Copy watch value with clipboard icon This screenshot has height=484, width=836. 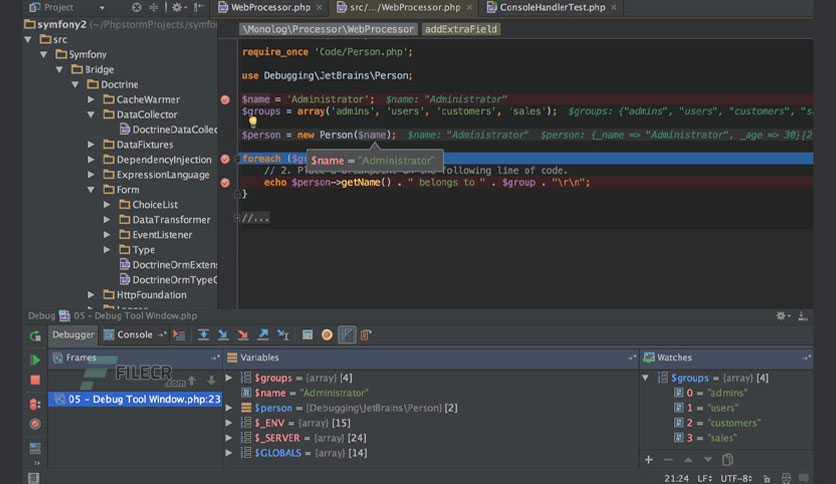point(728,459)
